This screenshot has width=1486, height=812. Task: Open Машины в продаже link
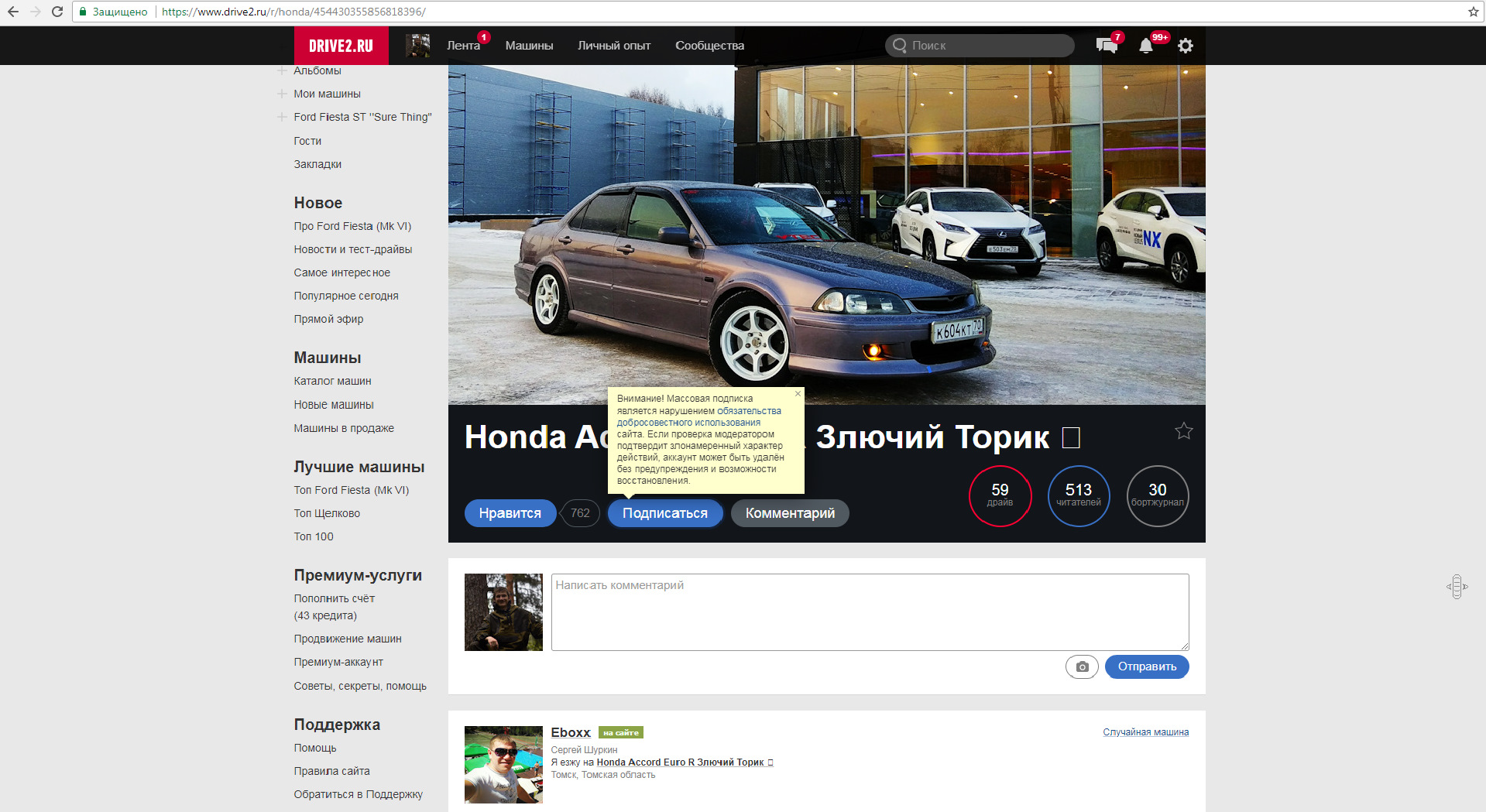coord(344,428)
